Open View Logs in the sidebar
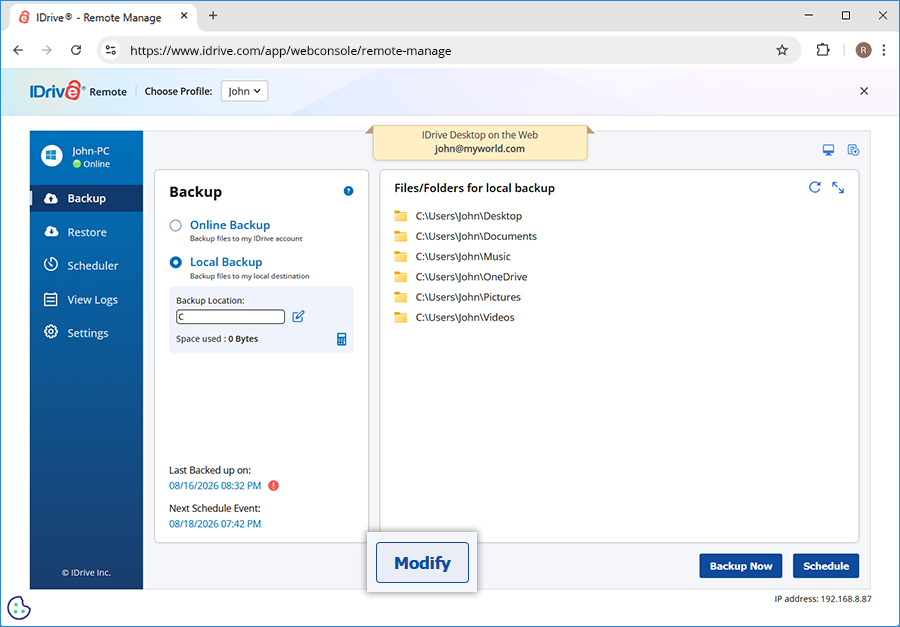The image size is (900, 627). (x=87, y=299)
